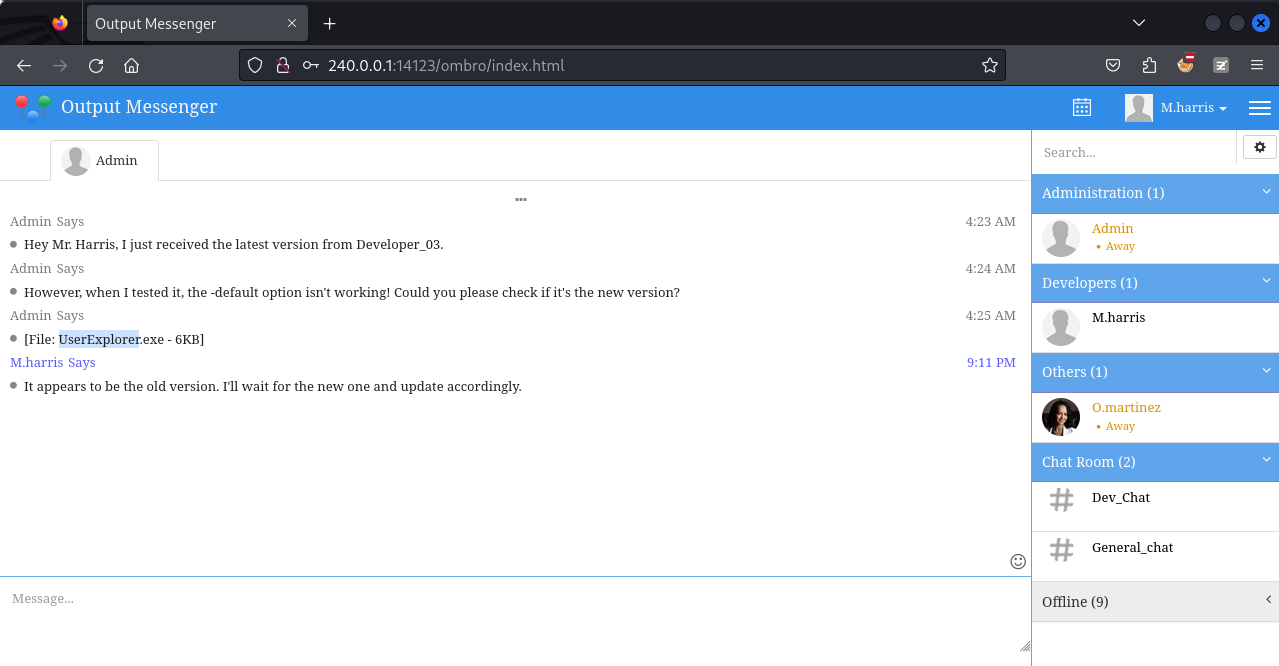This screenshot has width=1279, height=666.
Task: Open chat with O.martinez
Action: 1155,417
